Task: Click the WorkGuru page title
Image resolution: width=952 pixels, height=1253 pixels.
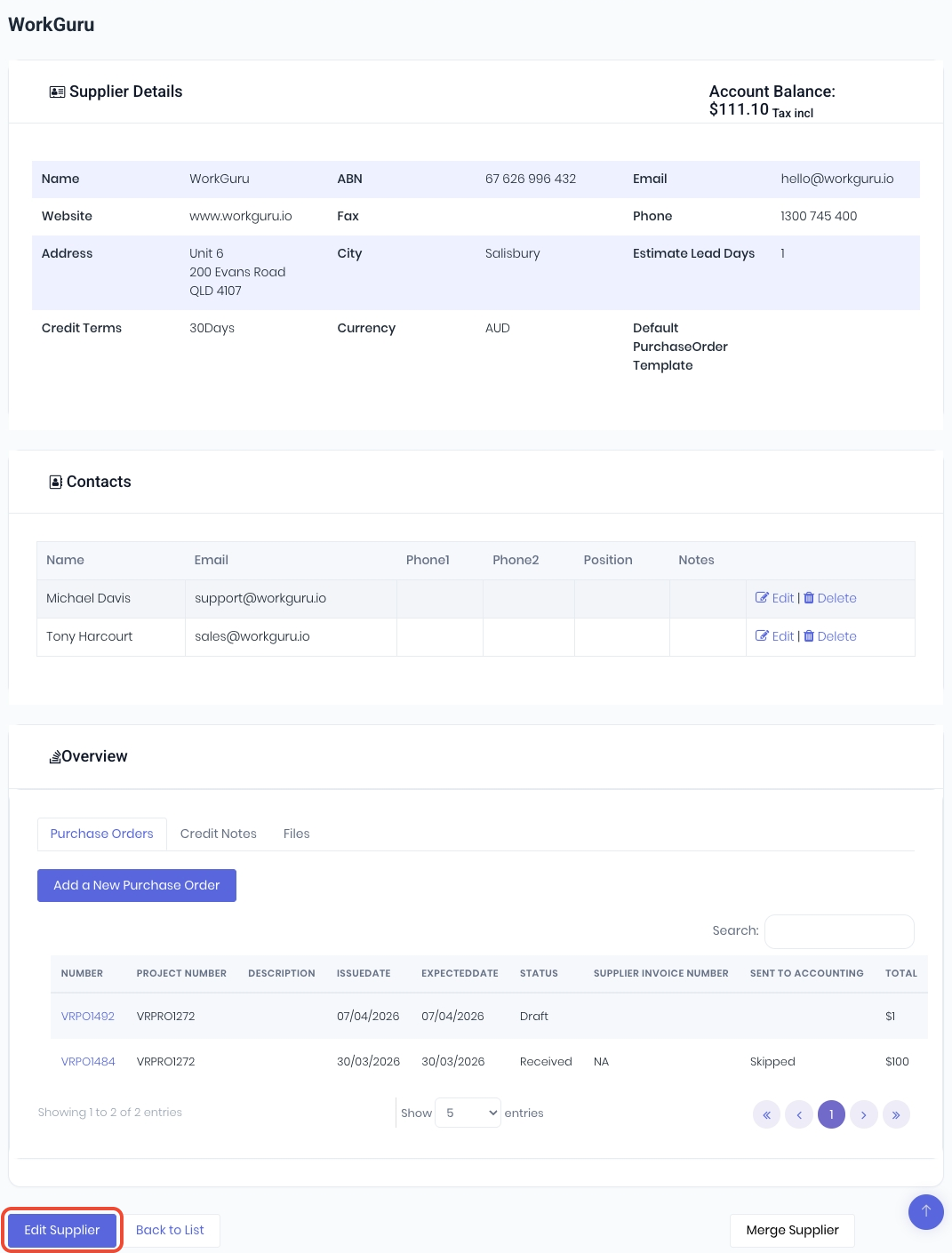Action: [52, 25]
